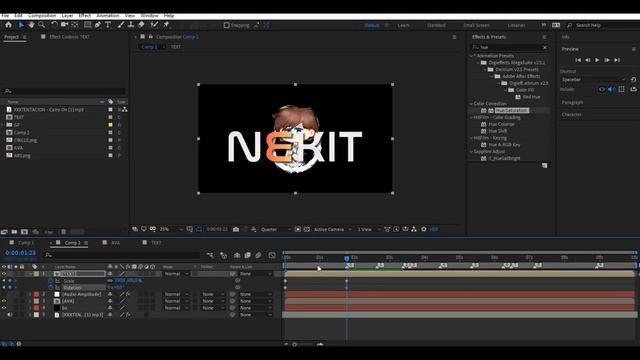This screenshot has width=640, height=360.
Task: Toggle include audio speaker in Preview panel
Action: (611, 89)
